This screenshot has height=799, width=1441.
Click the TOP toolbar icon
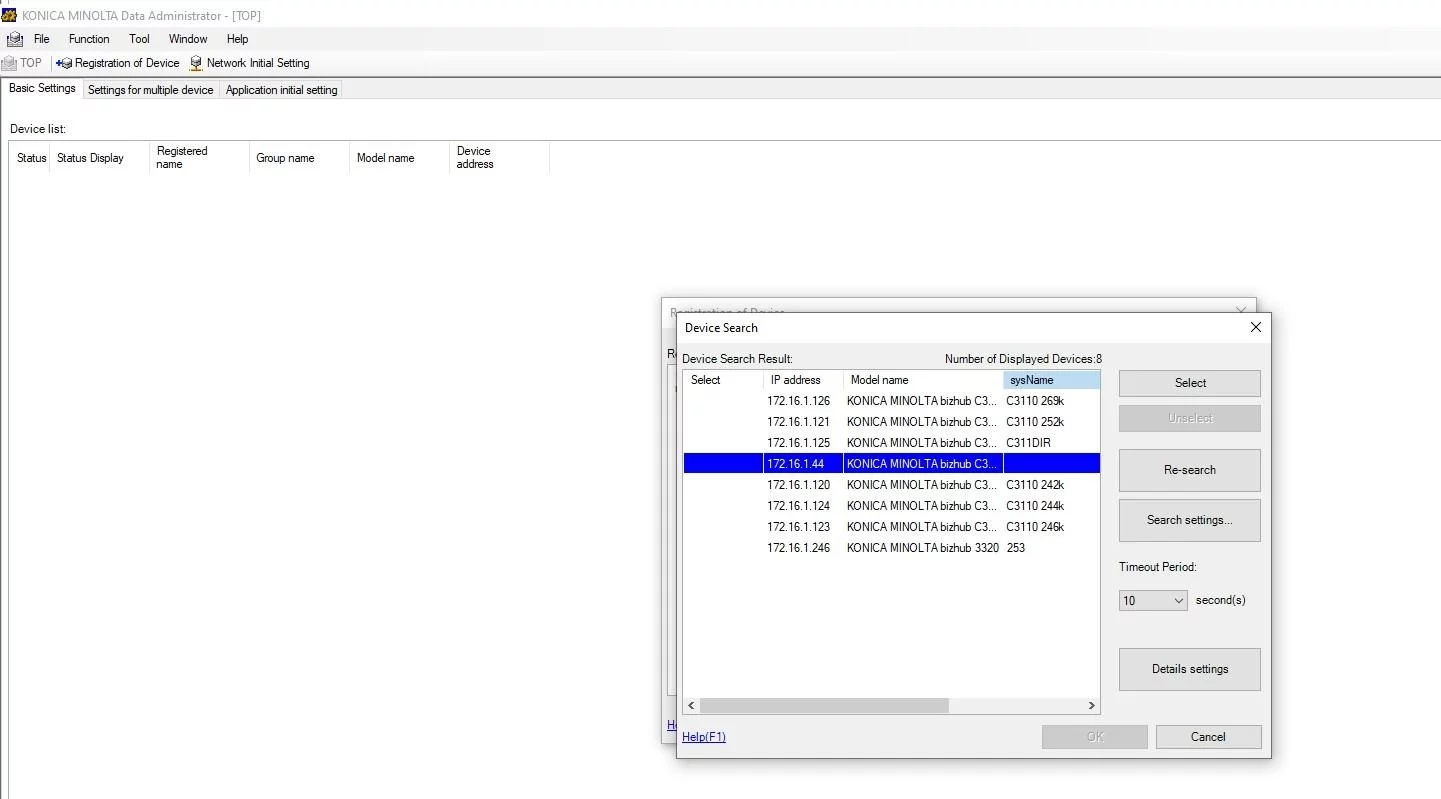click(10, 63)
